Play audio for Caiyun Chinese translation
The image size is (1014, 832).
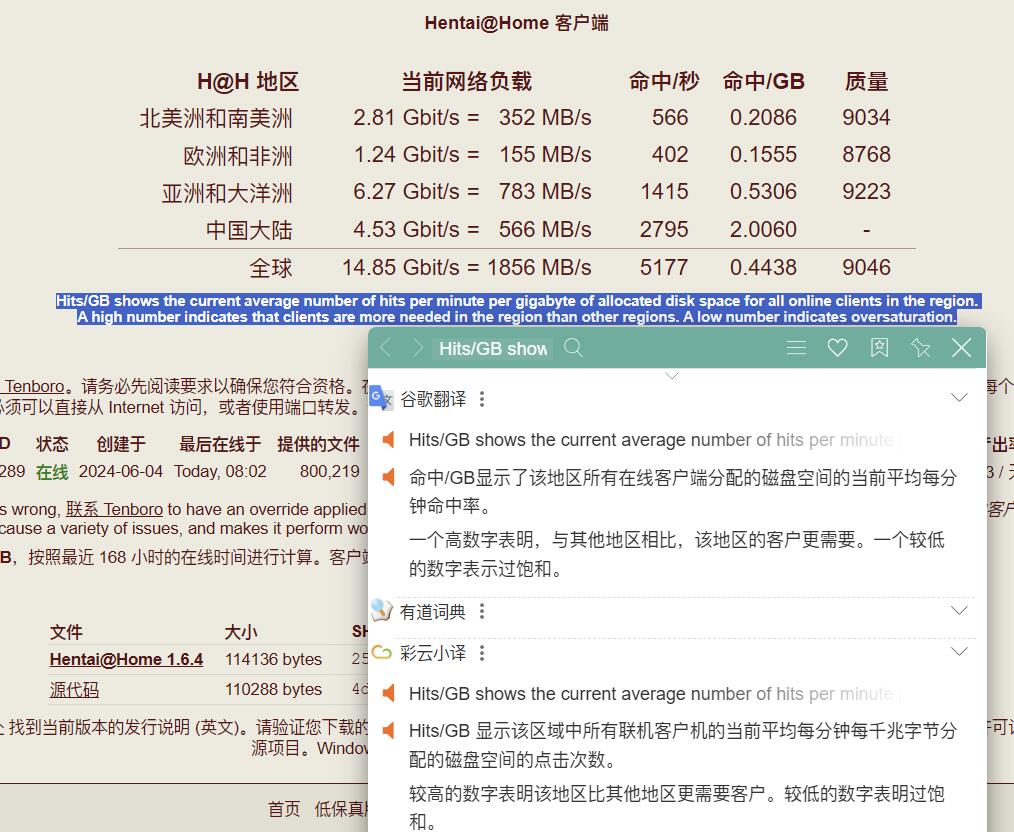388,731
